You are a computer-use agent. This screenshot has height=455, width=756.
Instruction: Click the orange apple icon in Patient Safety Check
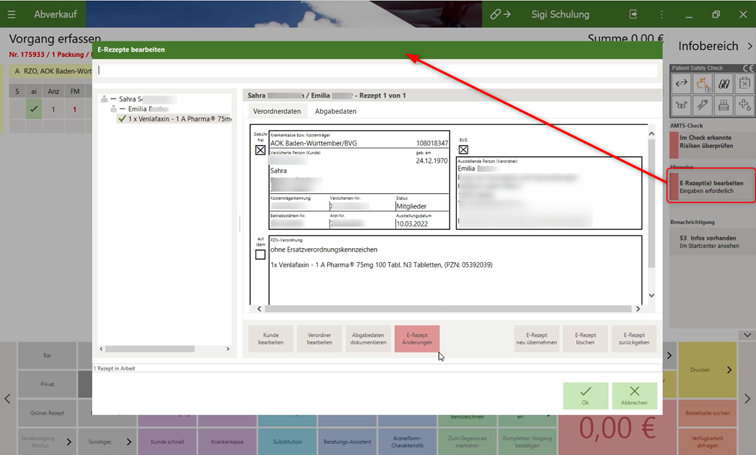coord(702,84)
